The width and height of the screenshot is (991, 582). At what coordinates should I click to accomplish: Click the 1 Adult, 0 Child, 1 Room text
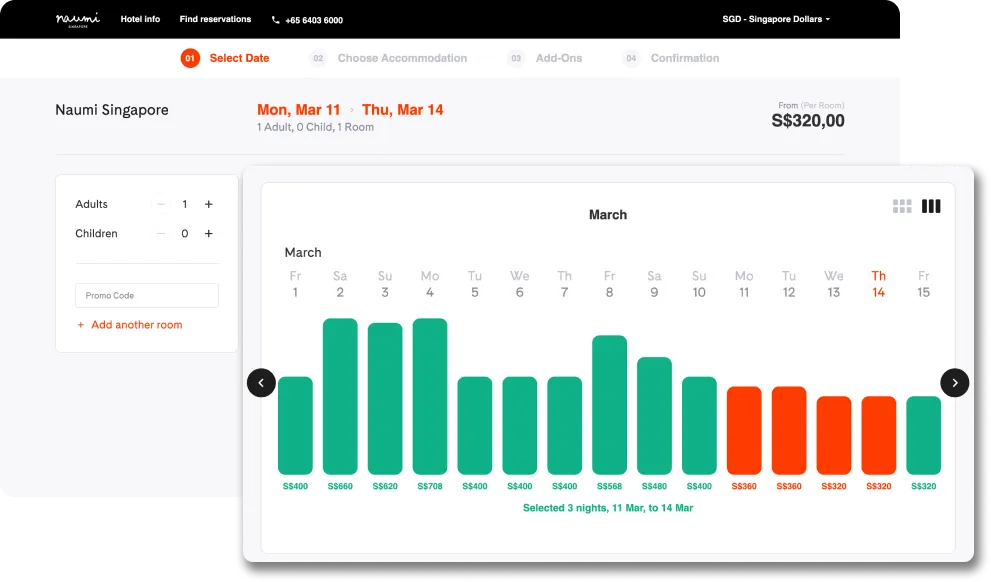coord(315,127)
